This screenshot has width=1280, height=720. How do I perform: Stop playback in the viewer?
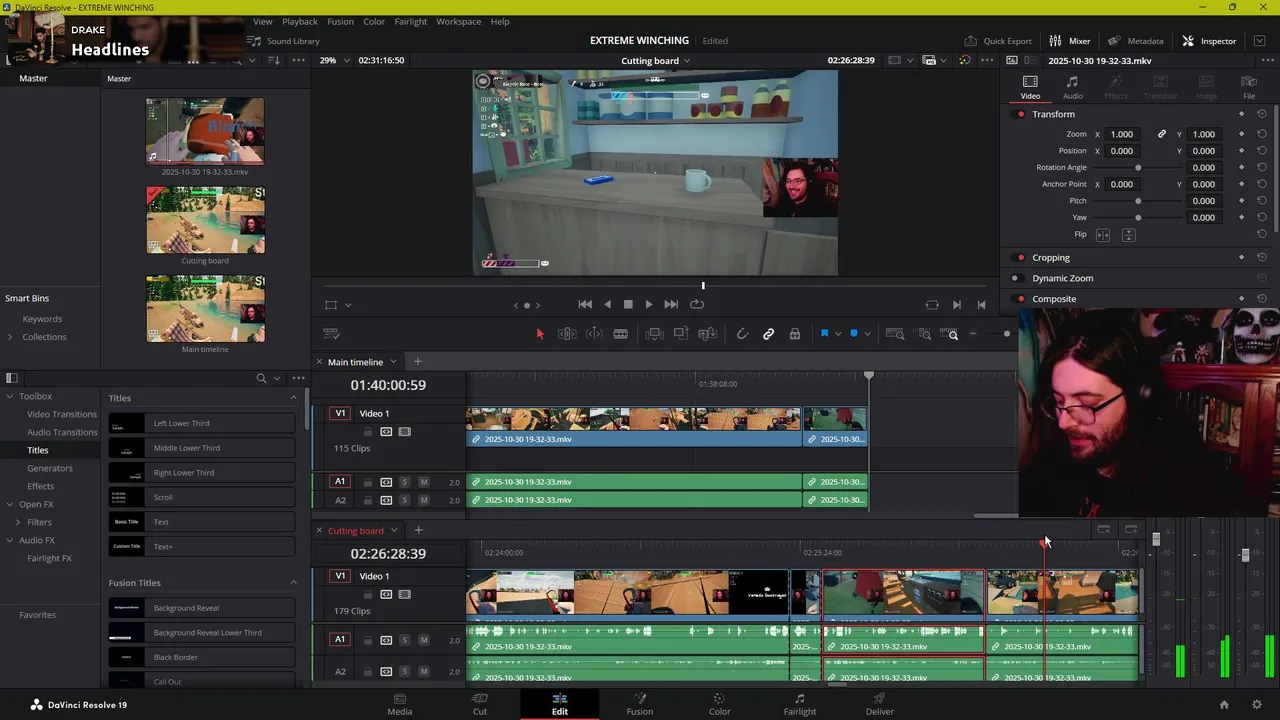(628, 304)
